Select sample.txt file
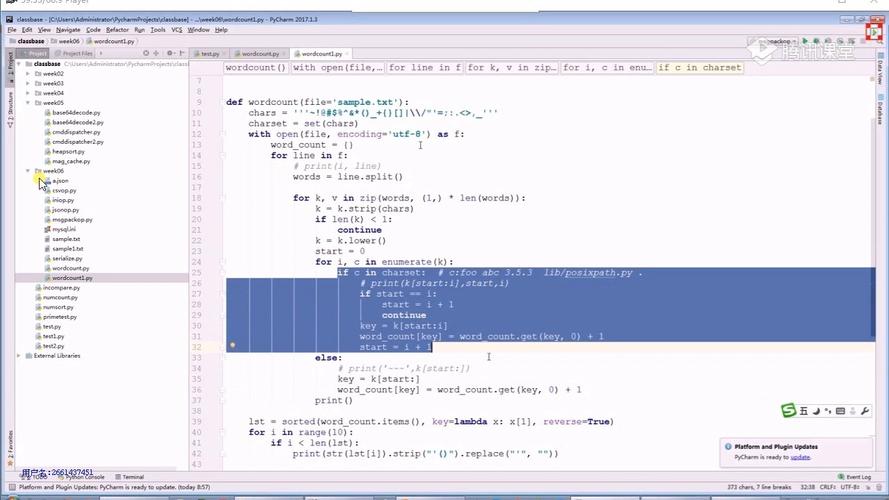This screenshot has width=889, height=500. tap(66, 239)
